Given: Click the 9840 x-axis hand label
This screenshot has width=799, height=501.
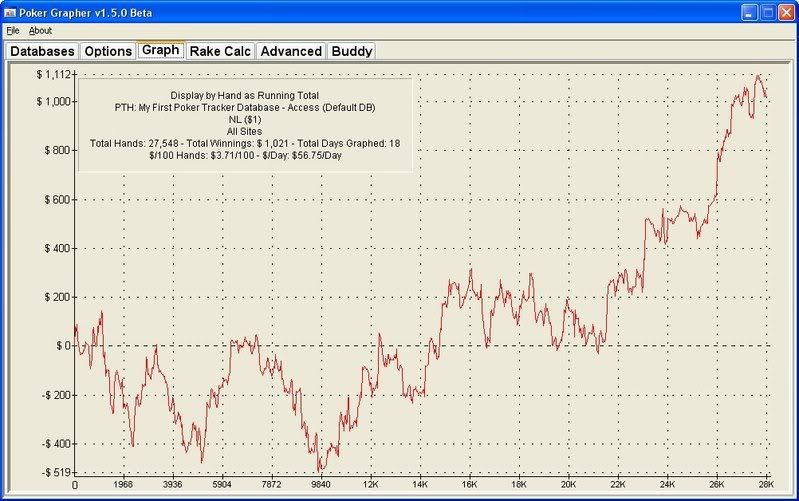Looking at the screenshot, I should (320, 486).
